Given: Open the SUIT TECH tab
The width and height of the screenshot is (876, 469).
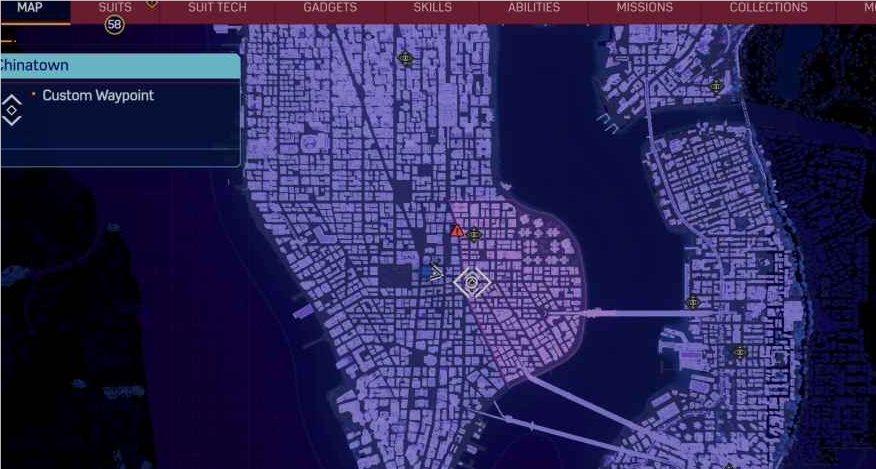Looking at the screenshot, I should [x=217, y=8].
